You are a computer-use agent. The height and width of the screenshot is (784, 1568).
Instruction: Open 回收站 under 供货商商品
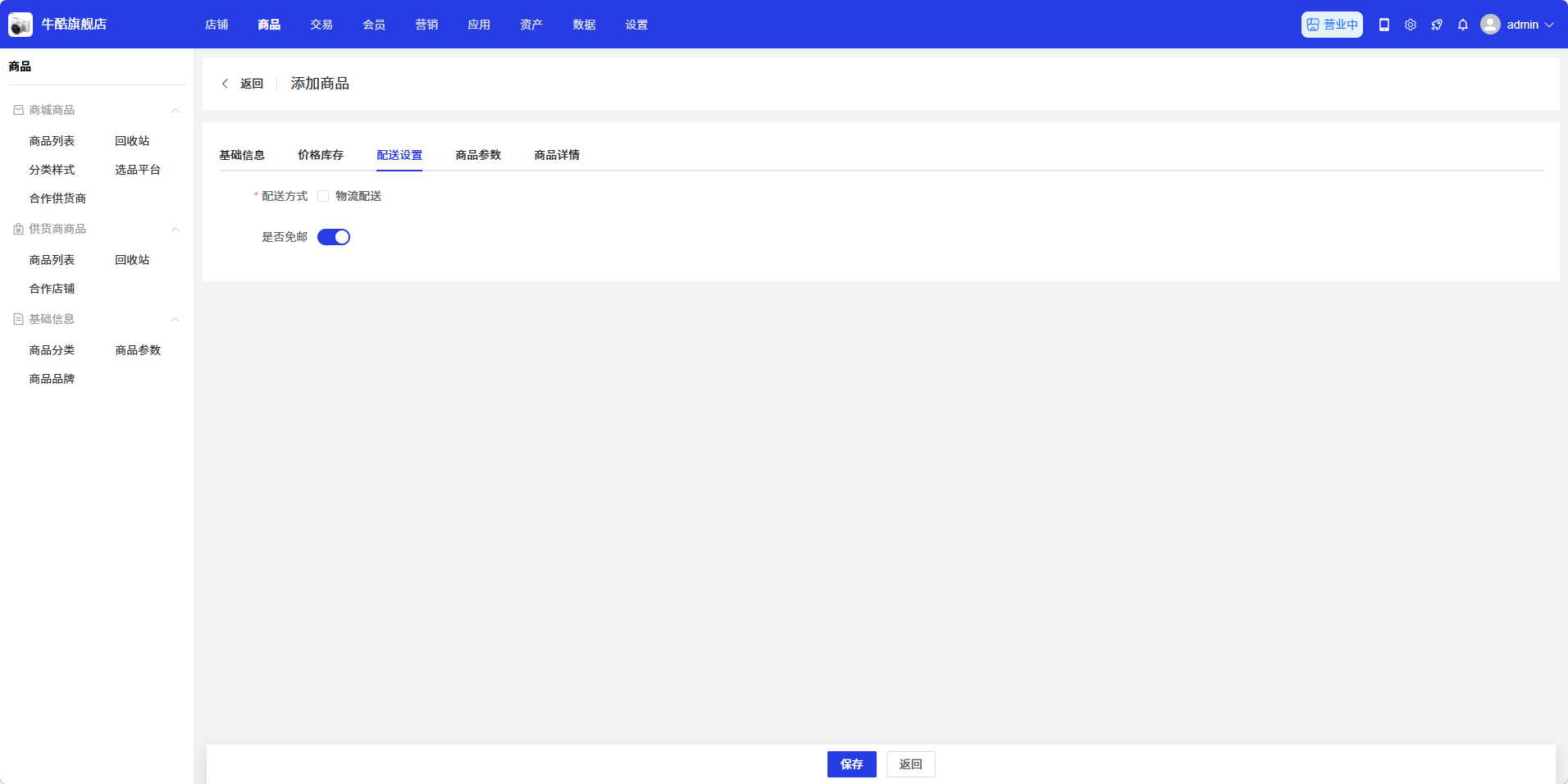click(x=132, y=260)
